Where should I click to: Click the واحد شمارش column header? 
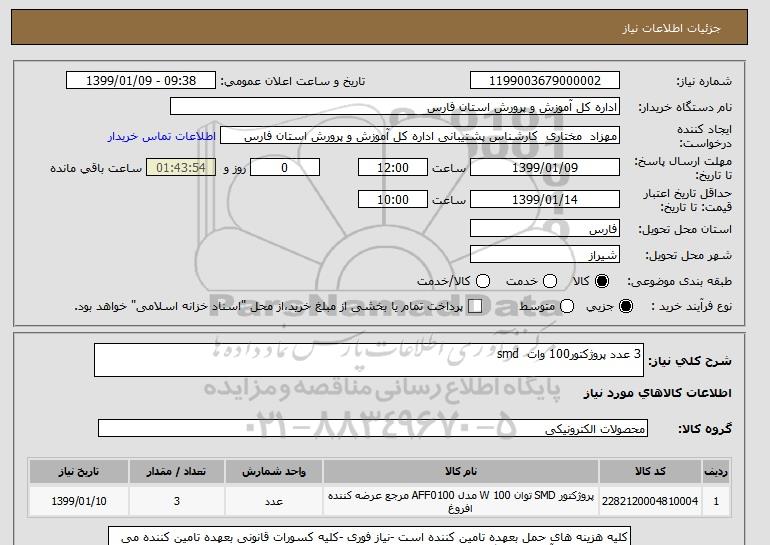tap(274, 471)
